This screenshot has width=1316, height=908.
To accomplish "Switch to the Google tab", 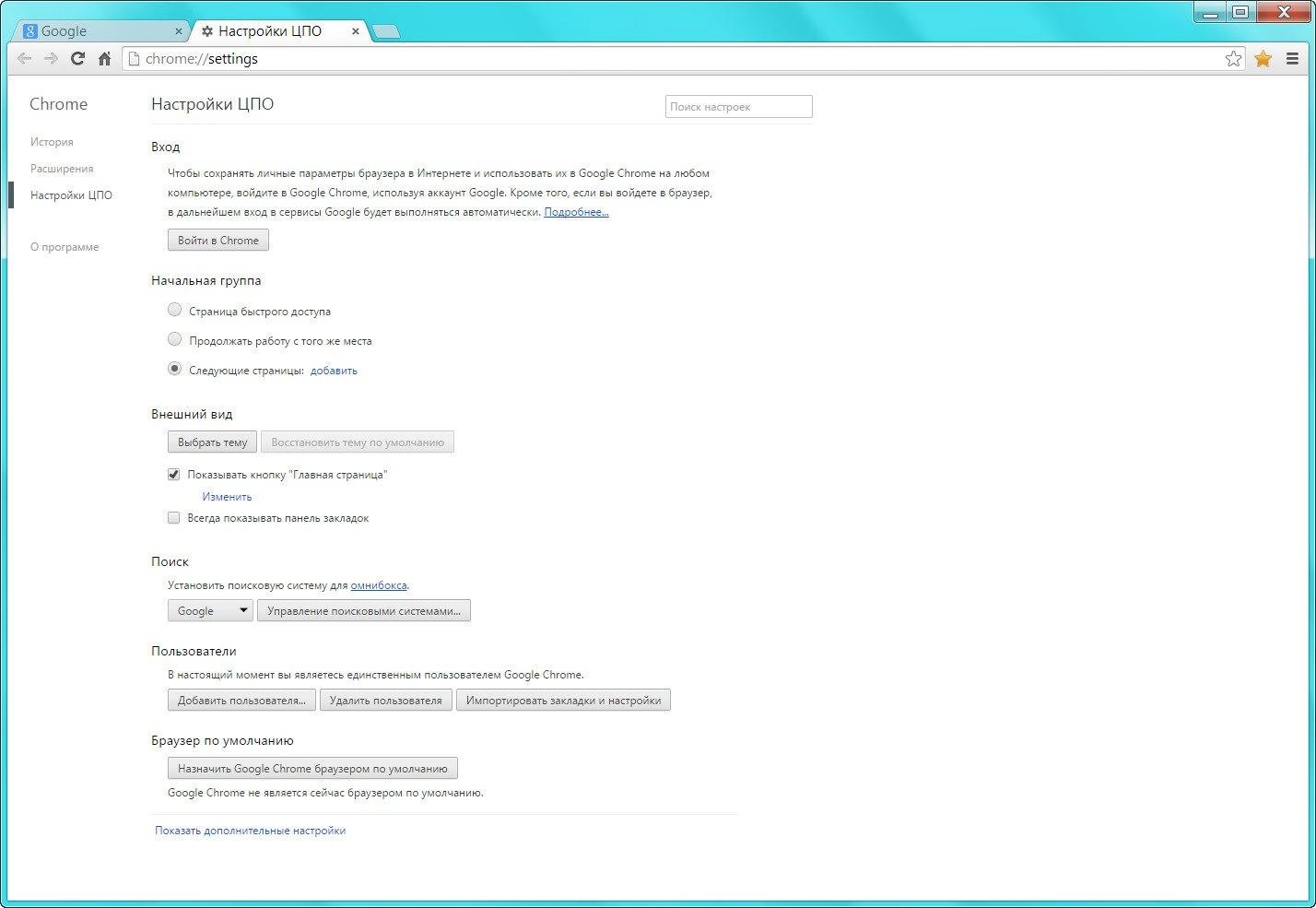I will [x=100, y=31].
